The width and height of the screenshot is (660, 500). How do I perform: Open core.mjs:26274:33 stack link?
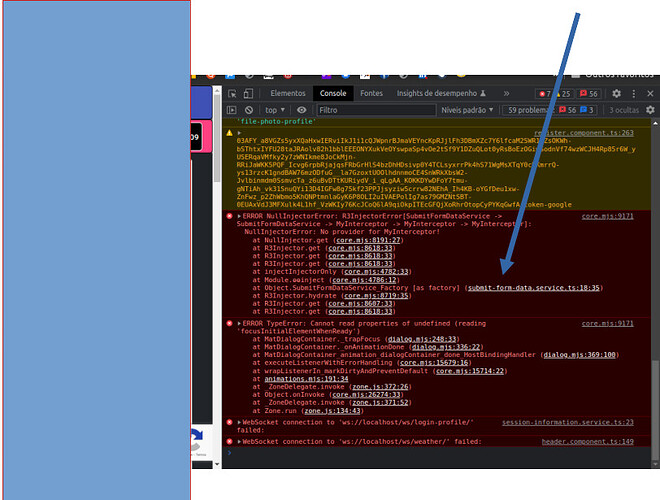(x=366, y=395)
